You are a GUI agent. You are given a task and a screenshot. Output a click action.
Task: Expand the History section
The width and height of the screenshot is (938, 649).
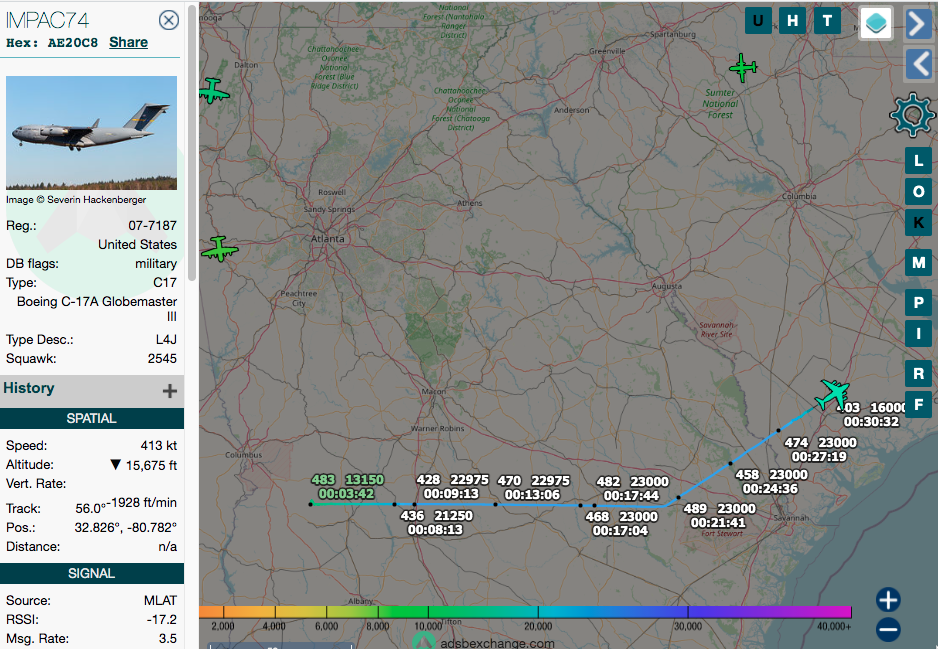[x=170, y=391]
